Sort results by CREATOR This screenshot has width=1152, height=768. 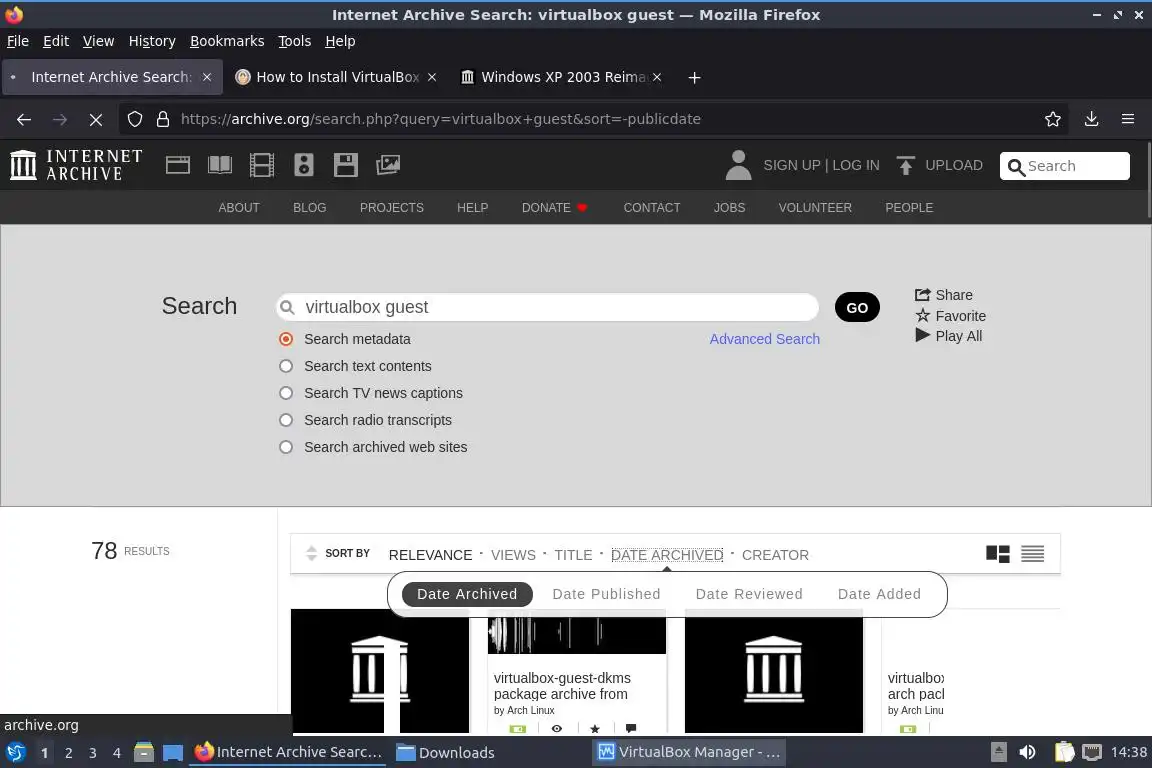coord(775,555)
